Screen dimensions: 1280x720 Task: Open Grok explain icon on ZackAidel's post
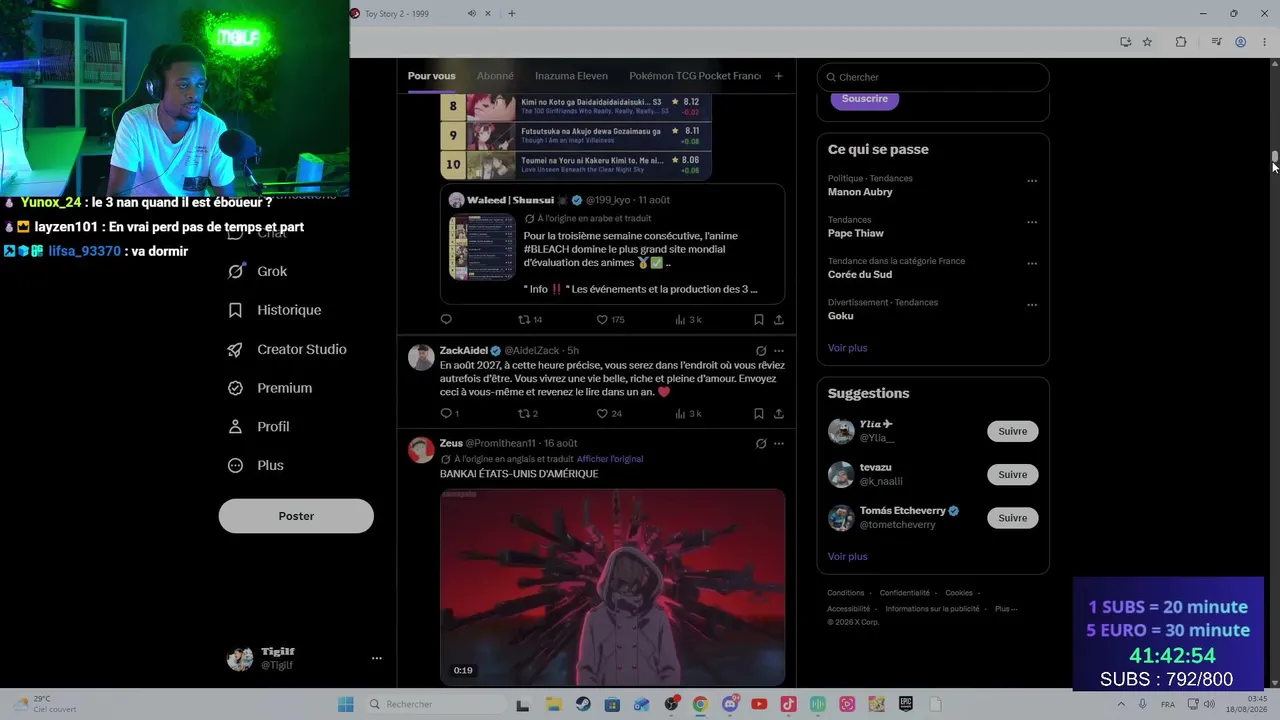coord(761,351)
